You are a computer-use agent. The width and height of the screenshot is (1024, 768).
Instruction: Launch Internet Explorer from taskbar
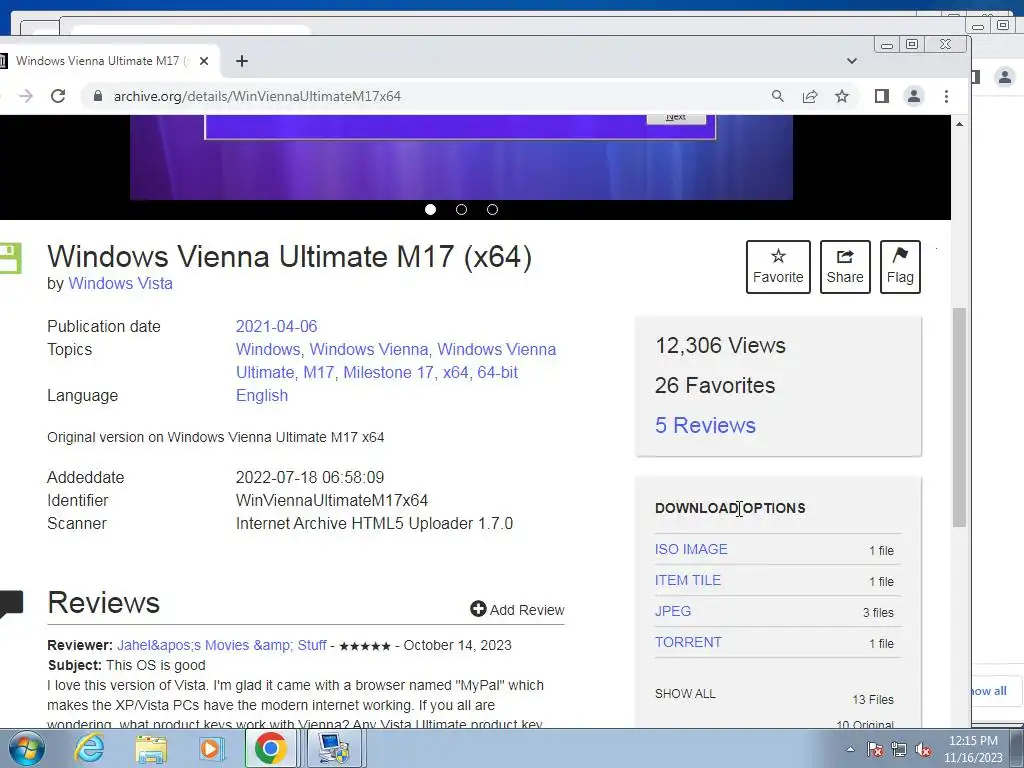pyautogui.click(x=89, y=748)
